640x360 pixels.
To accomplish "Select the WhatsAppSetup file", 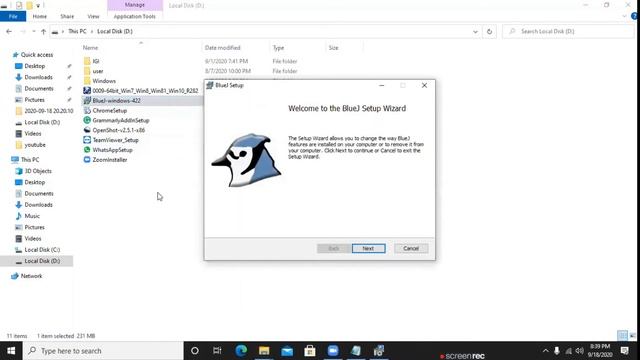I will tap(112, 150).
